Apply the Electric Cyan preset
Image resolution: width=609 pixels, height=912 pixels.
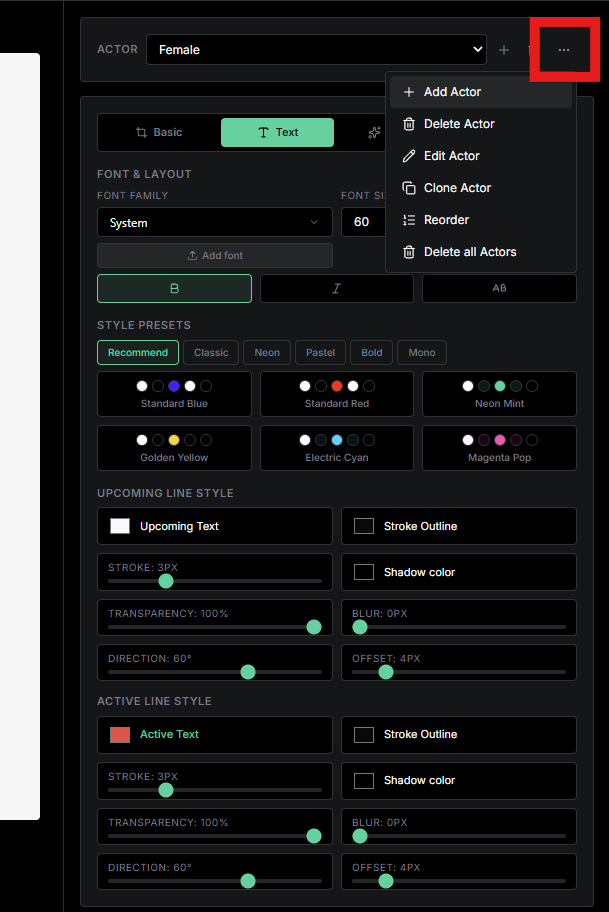(337, 448)
